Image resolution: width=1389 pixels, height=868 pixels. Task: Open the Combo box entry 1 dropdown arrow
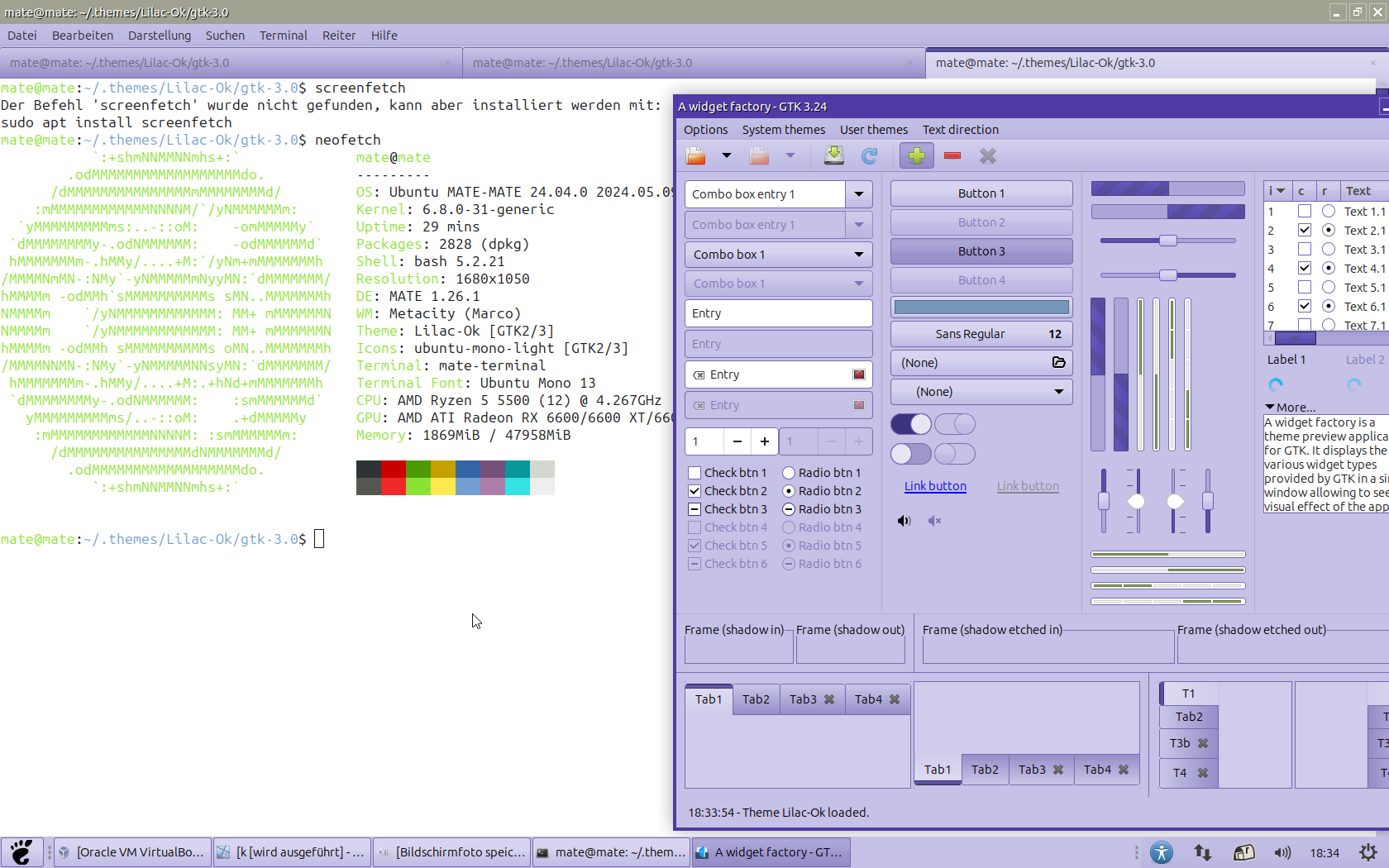pos(859,194)
